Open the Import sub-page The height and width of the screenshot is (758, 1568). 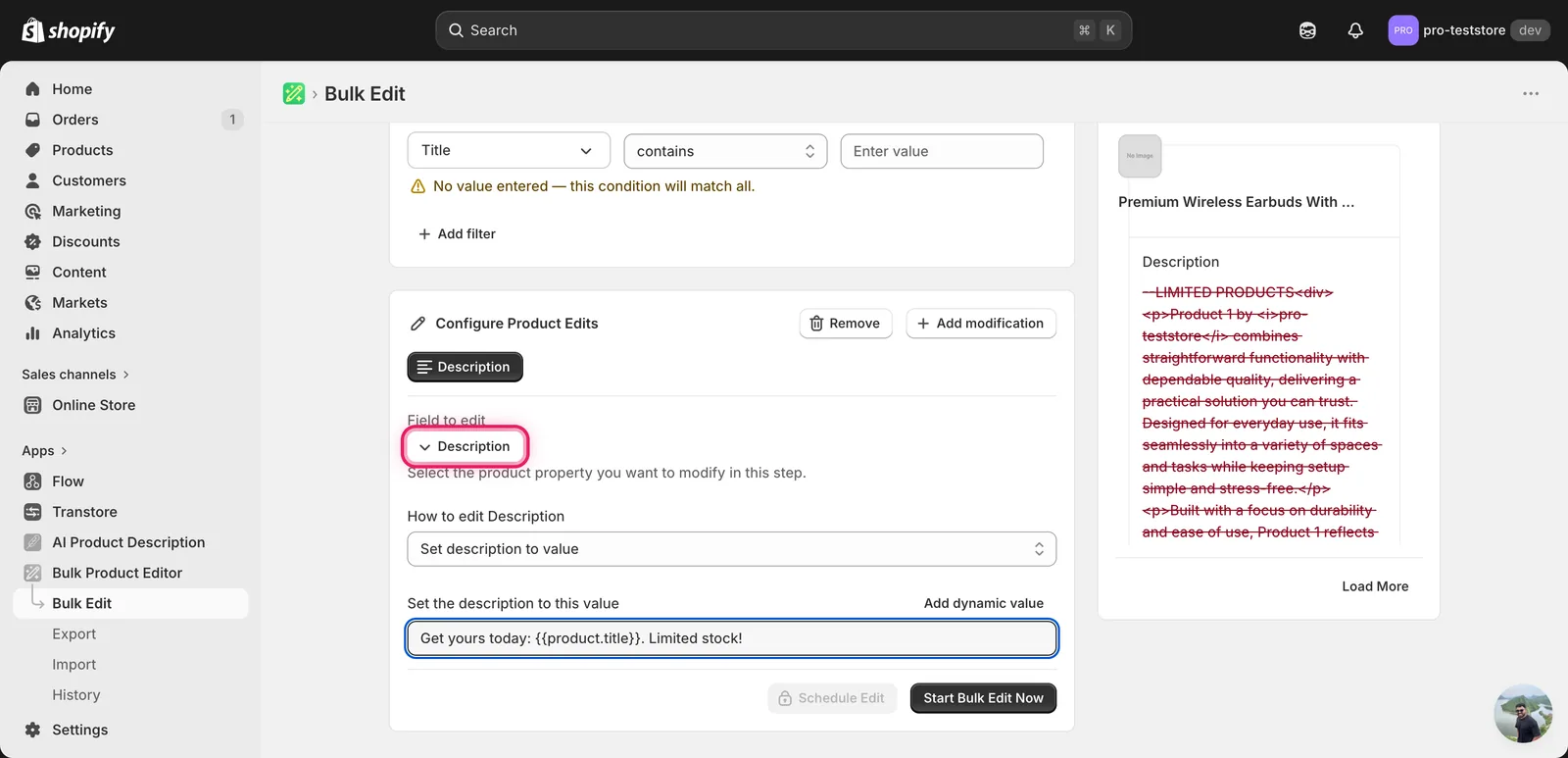(x=73, y=664)
